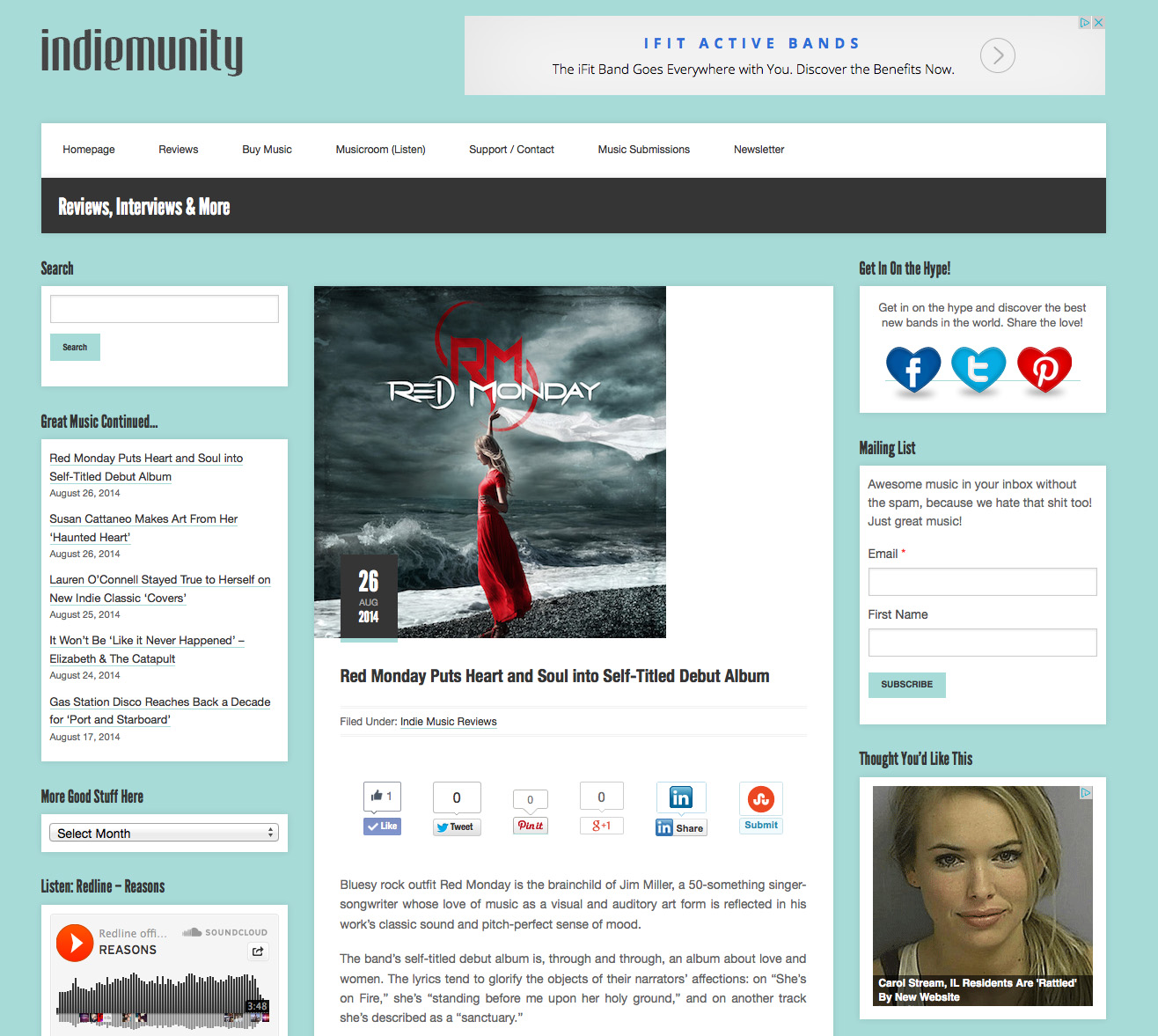Click the Email input field

tap(982, 582)
